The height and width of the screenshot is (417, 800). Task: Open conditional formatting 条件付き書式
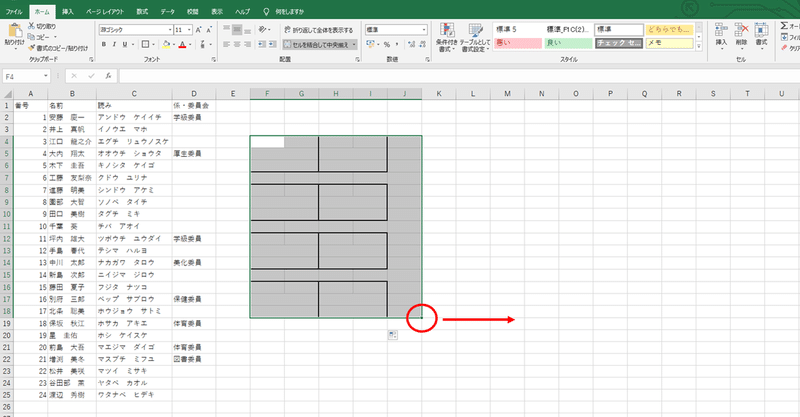point(446,37)
